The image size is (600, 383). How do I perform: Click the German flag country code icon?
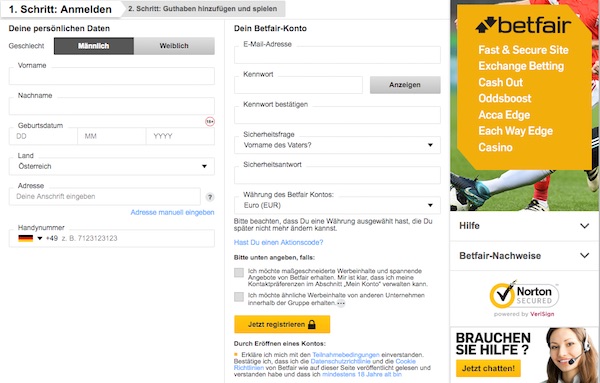pyautogui.click(x=26, y=238)
